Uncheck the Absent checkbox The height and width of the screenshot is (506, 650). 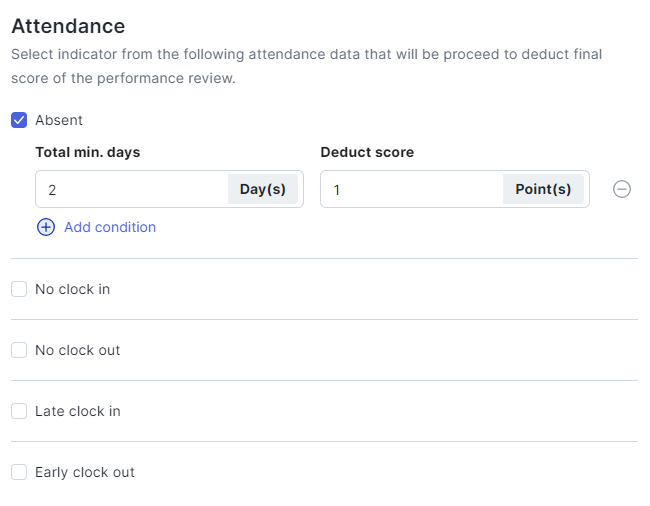coord(19,120)
